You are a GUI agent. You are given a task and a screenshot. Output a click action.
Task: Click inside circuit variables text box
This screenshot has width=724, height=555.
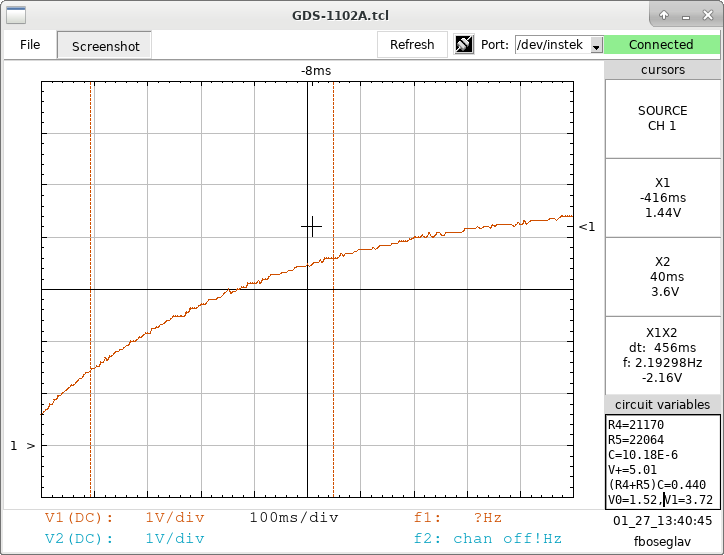point(662,461)
